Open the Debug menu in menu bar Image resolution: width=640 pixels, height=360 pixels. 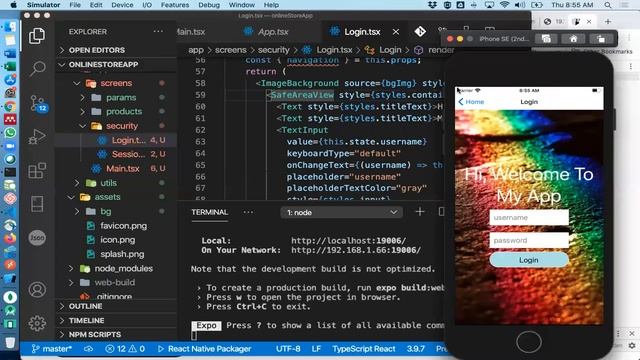tap(209, 5)
